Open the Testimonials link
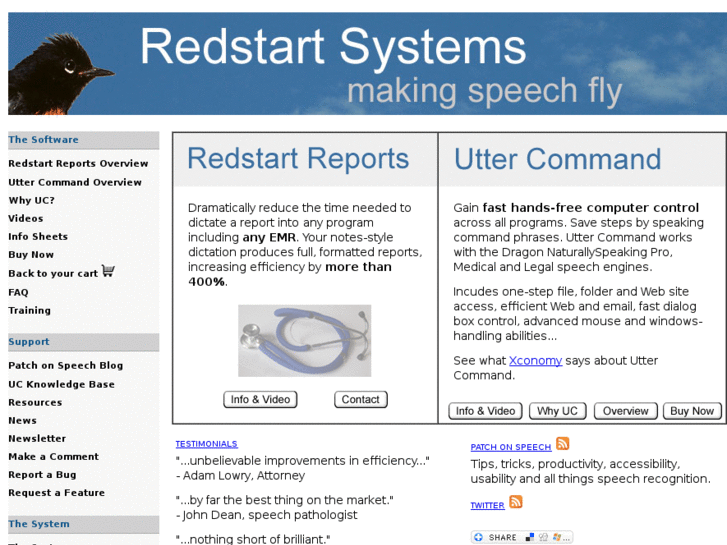 (x=206, y=444)
